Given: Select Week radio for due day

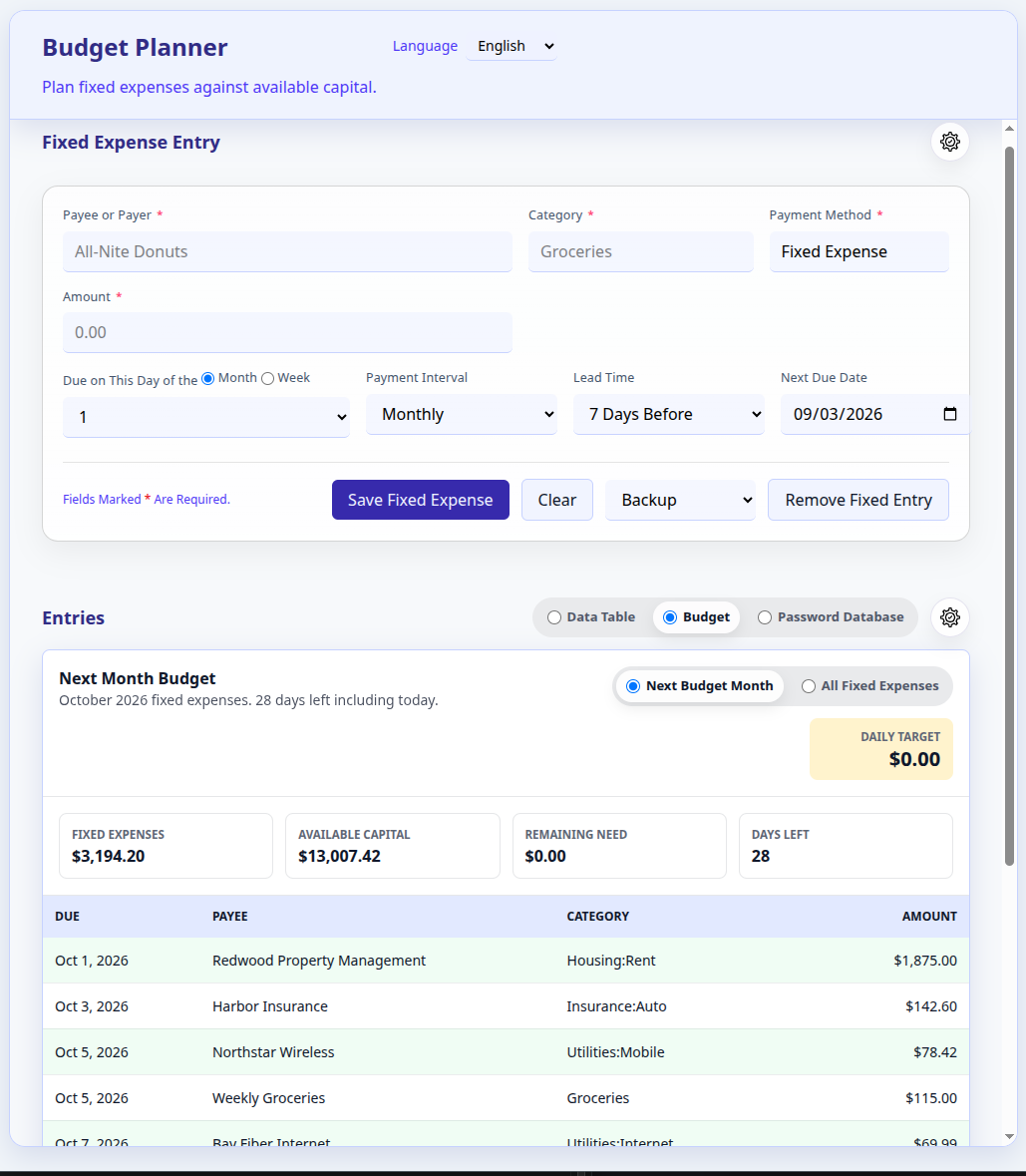Looking at the screenshot, I should [267, 379].
